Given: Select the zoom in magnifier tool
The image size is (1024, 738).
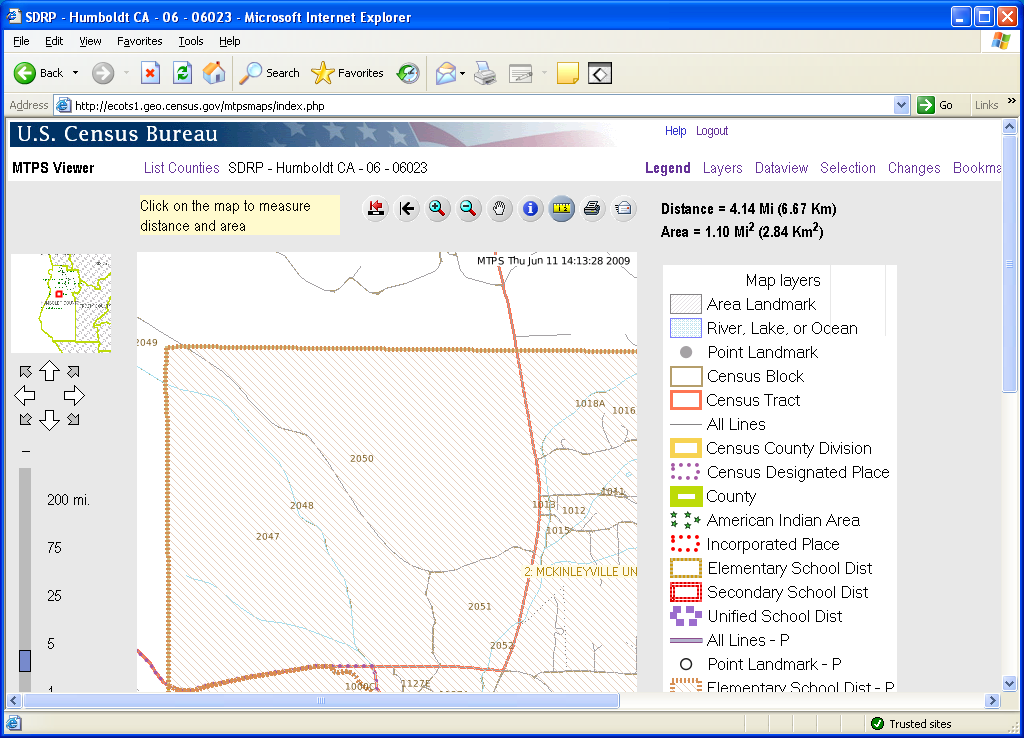Looking at the screenshot, I should pyautogui.click(x=437, y=209).
